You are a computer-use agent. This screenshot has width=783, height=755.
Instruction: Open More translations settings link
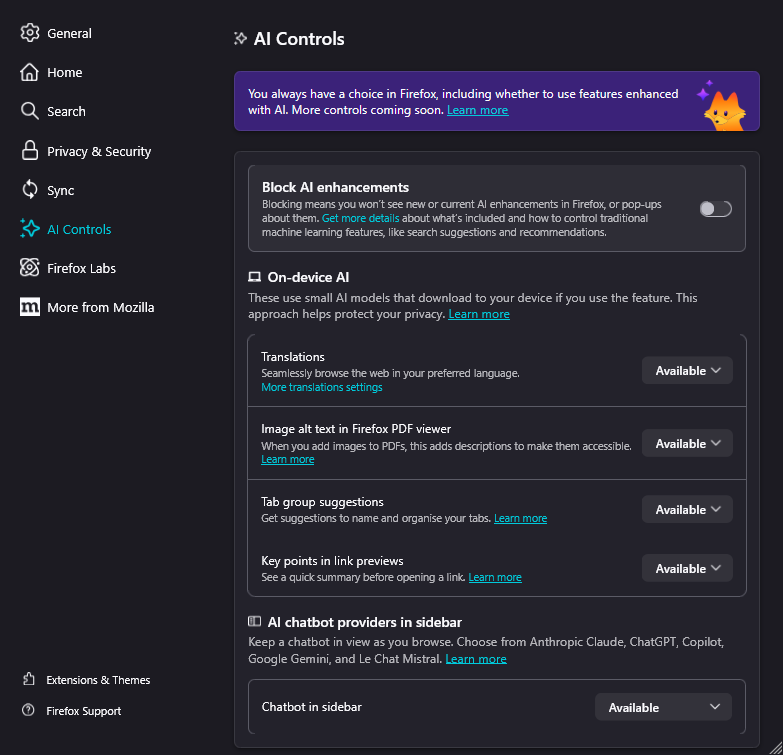tap(322, 387)
